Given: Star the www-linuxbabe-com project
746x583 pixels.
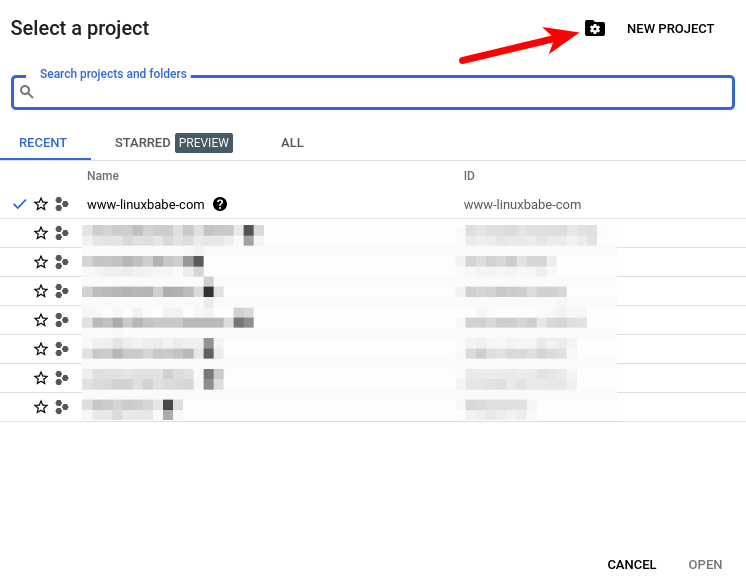Looking at the screenshot, I should 41,204.
